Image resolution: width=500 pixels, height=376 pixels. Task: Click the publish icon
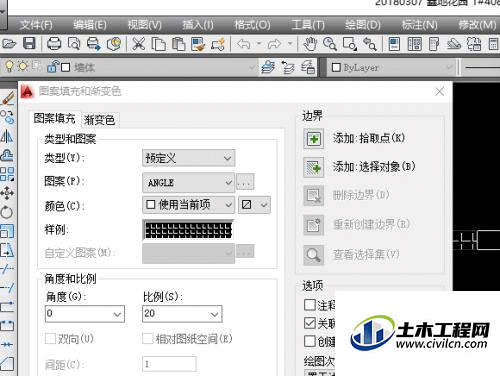[x=94, y=44]
